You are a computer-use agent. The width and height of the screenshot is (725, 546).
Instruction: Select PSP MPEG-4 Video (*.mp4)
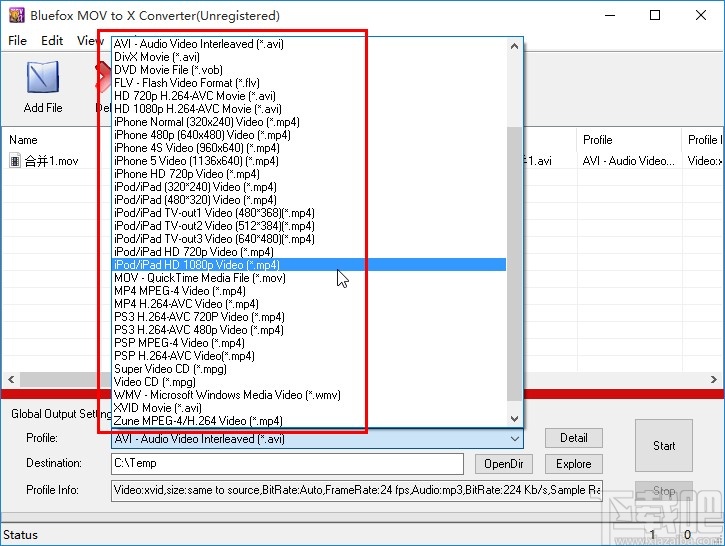click(x=309, y=343)
